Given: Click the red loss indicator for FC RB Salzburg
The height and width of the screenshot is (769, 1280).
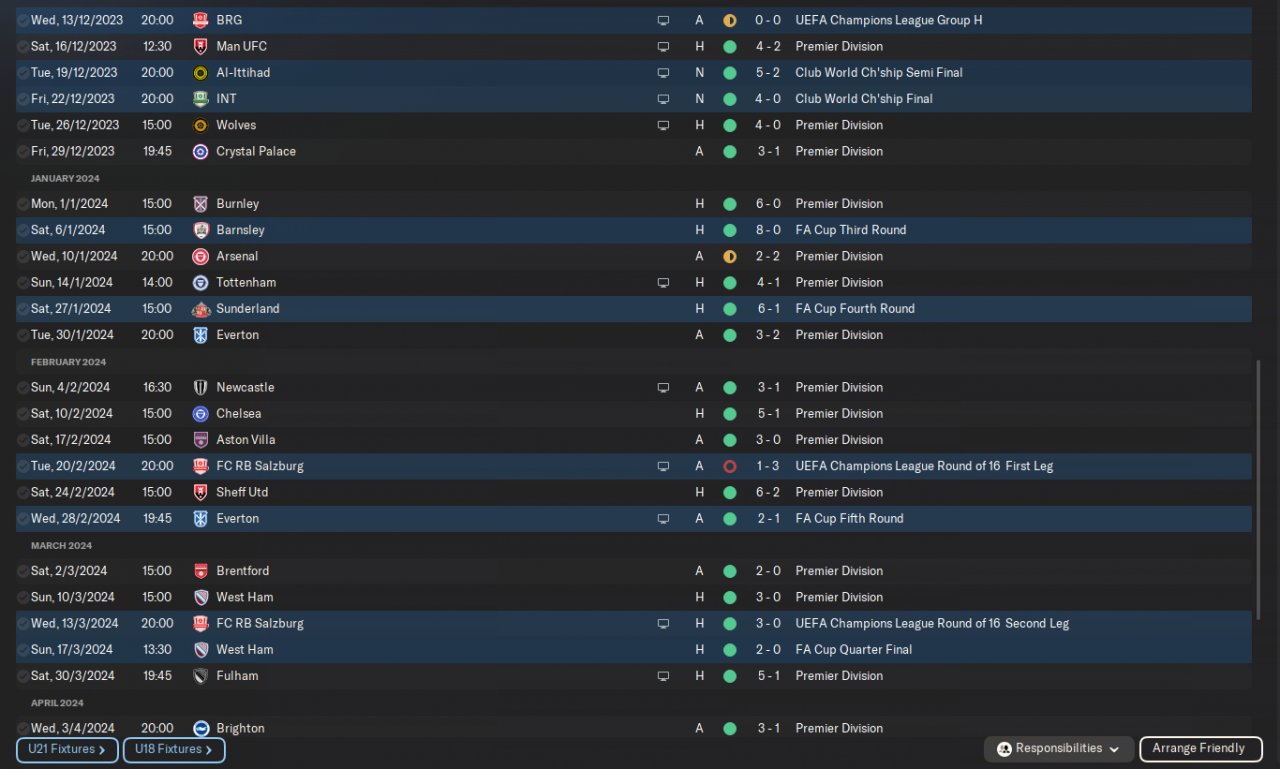Looking at the screenshot, I should 730,466.
